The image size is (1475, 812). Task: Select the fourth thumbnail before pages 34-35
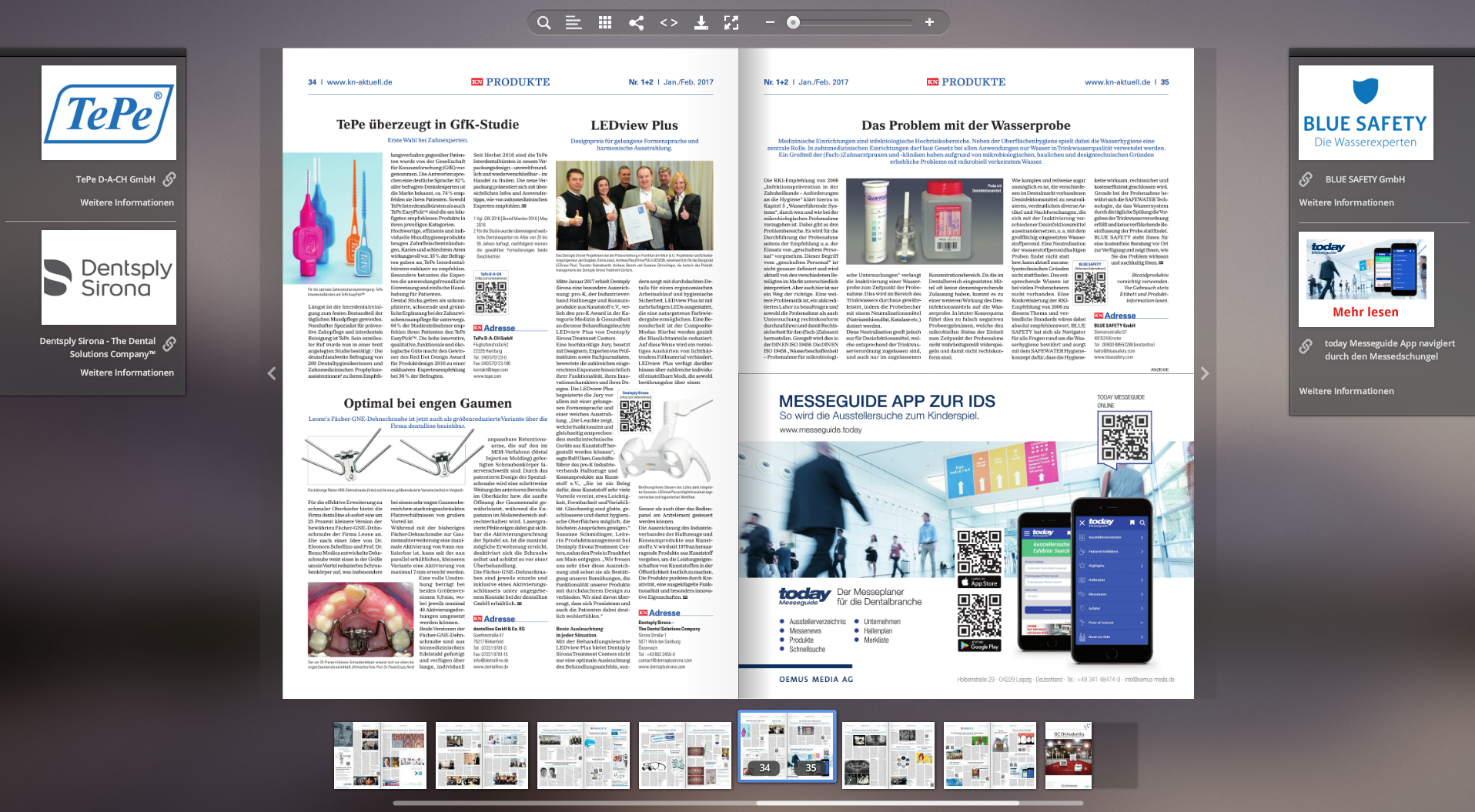click(685, 755)
